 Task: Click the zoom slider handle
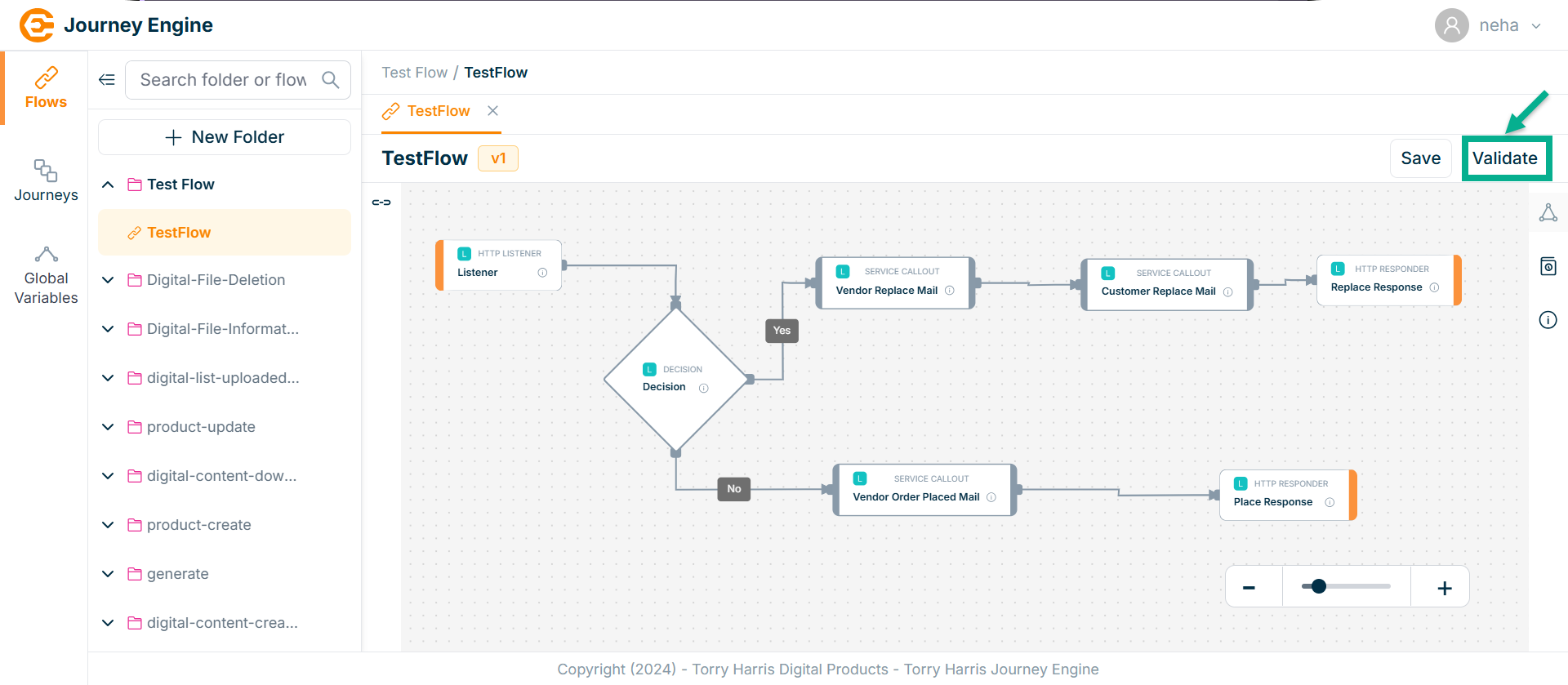[x=1318, y=586]
